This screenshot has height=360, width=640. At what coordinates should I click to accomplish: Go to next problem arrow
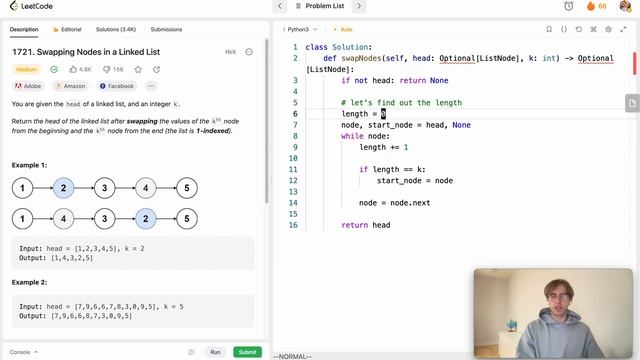(359, 6)
